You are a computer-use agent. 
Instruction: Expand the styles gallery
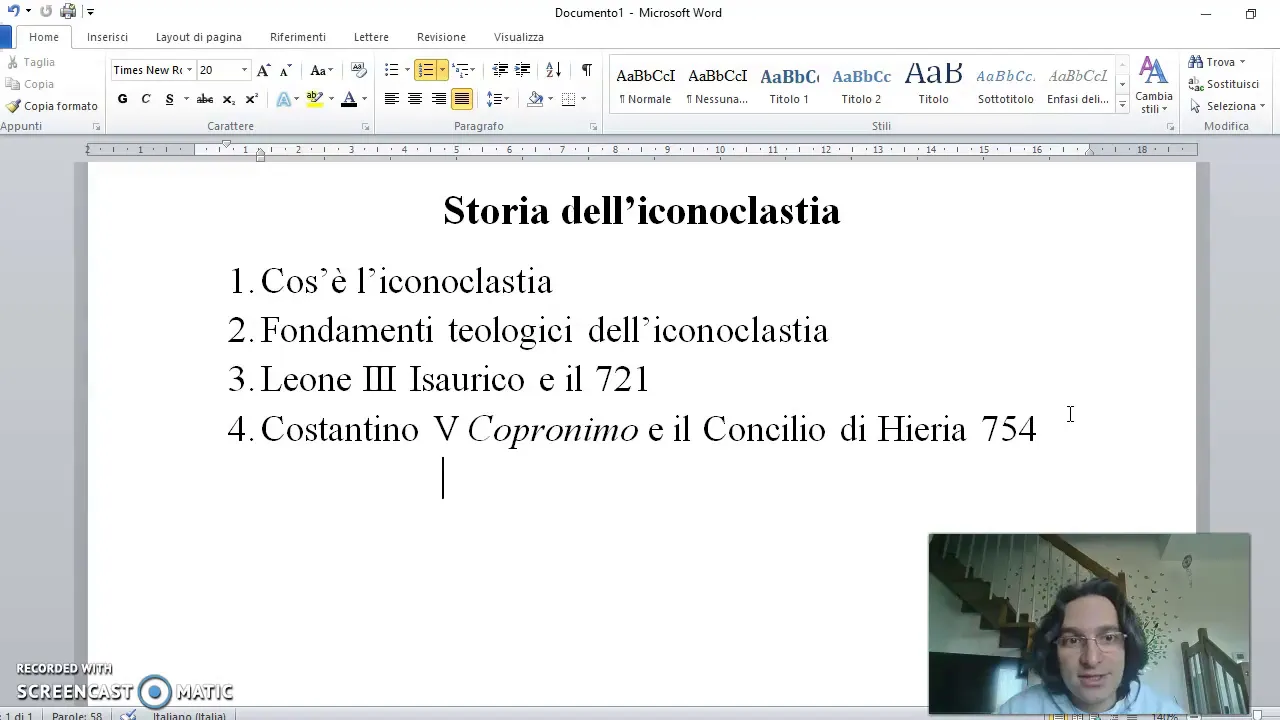tap(1123, 104)
